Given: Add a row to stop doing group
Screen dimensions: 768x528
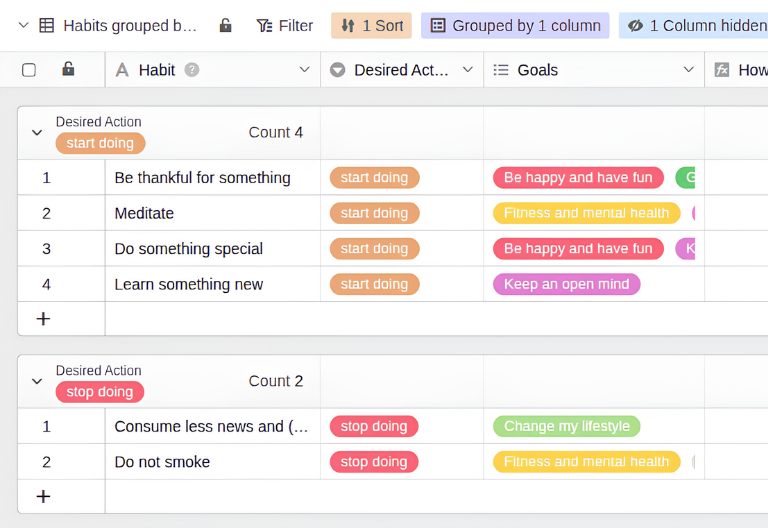Looking at the screenshot, I should [43, 497].
